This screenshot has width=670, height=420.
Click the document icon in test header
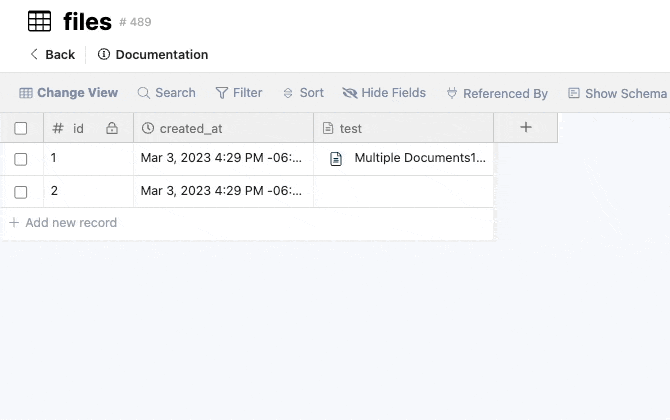coord(328,128)
